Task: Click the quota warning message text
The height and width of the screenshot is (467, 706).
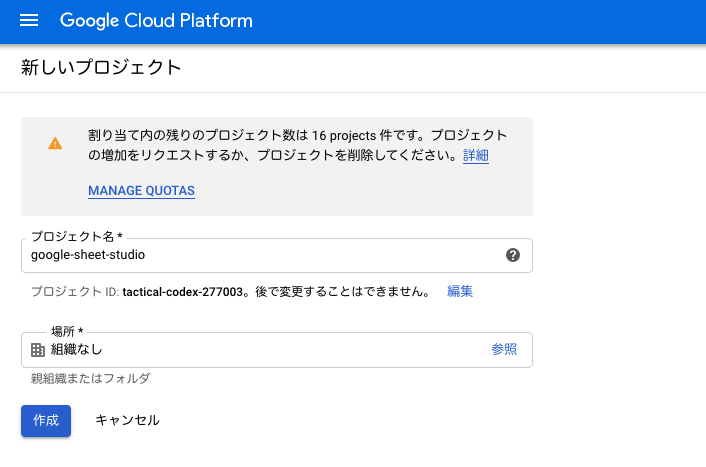Action: (x=297, y=145)
